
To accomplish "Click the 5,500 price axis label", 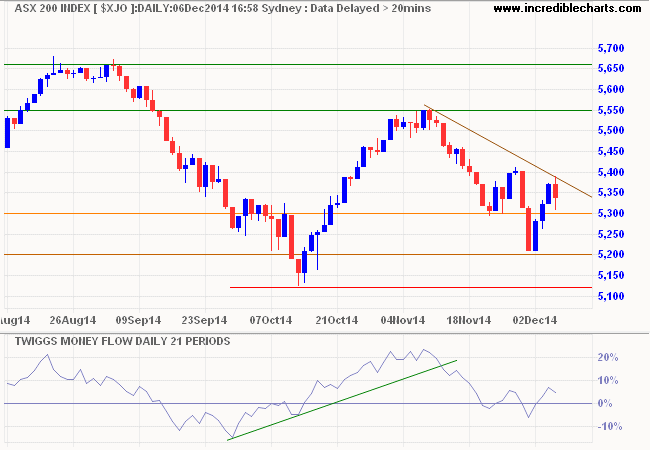I will [611, 131].
